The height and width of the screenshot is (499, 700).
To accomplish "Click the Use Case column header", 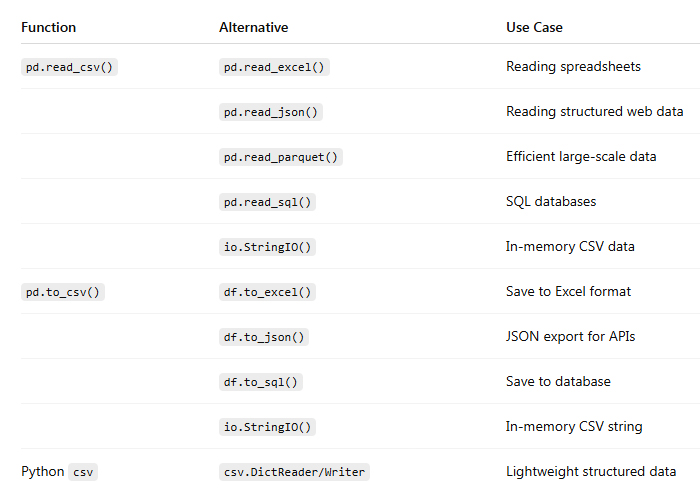I will click(534, 27).
